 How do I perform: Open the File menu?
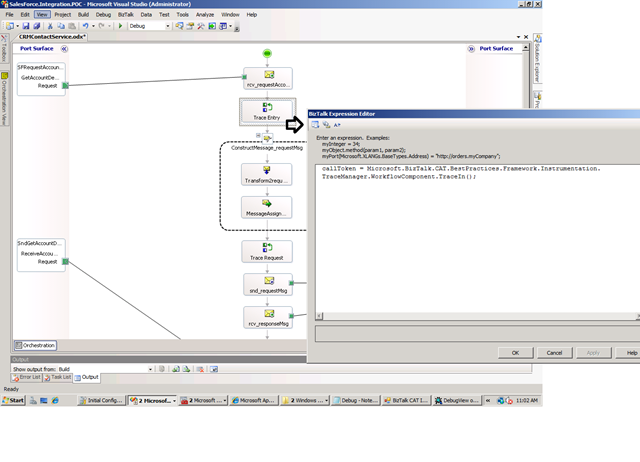pyautogui.click(x=9, y=14)
